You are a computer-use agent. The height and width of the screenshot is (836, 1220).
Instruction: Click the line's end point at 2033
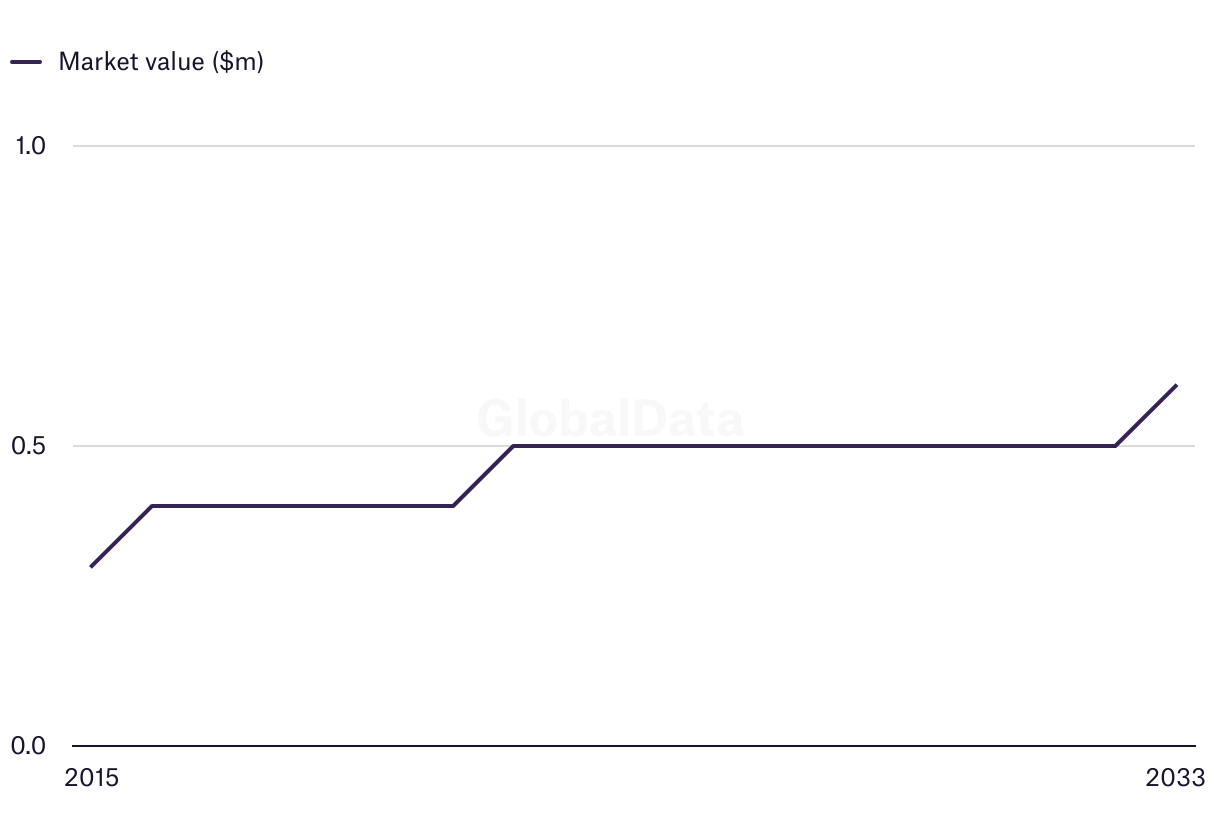pos(1176,385)
